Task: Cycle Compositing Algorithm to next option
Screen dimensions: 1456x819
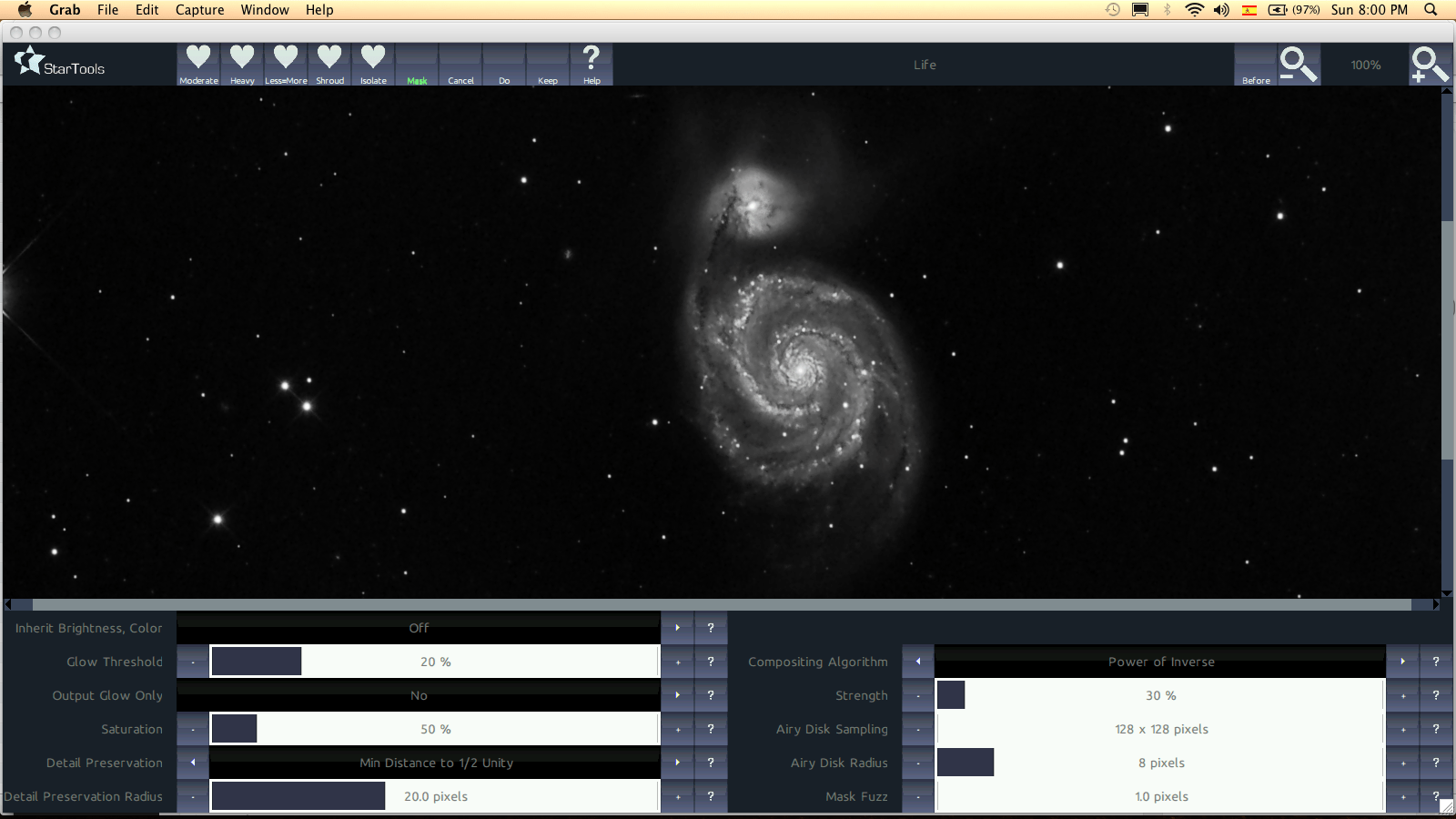Action: (x=1402, y=662)
